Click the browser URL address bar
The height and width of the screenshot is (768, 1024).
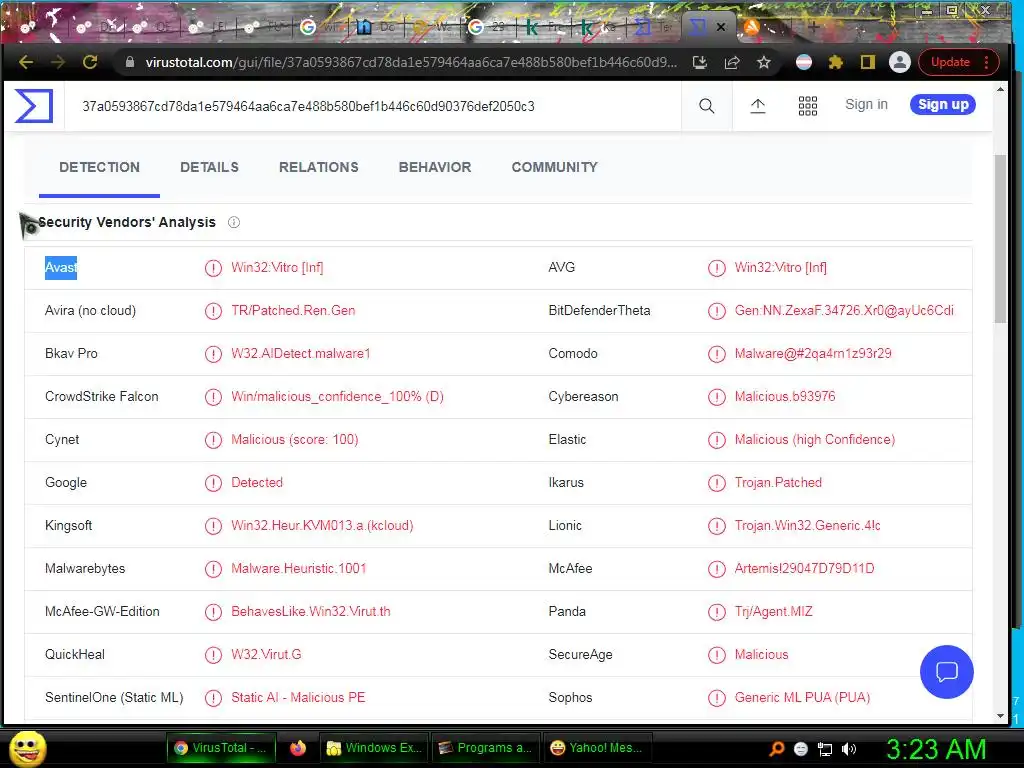coord(411,62)
